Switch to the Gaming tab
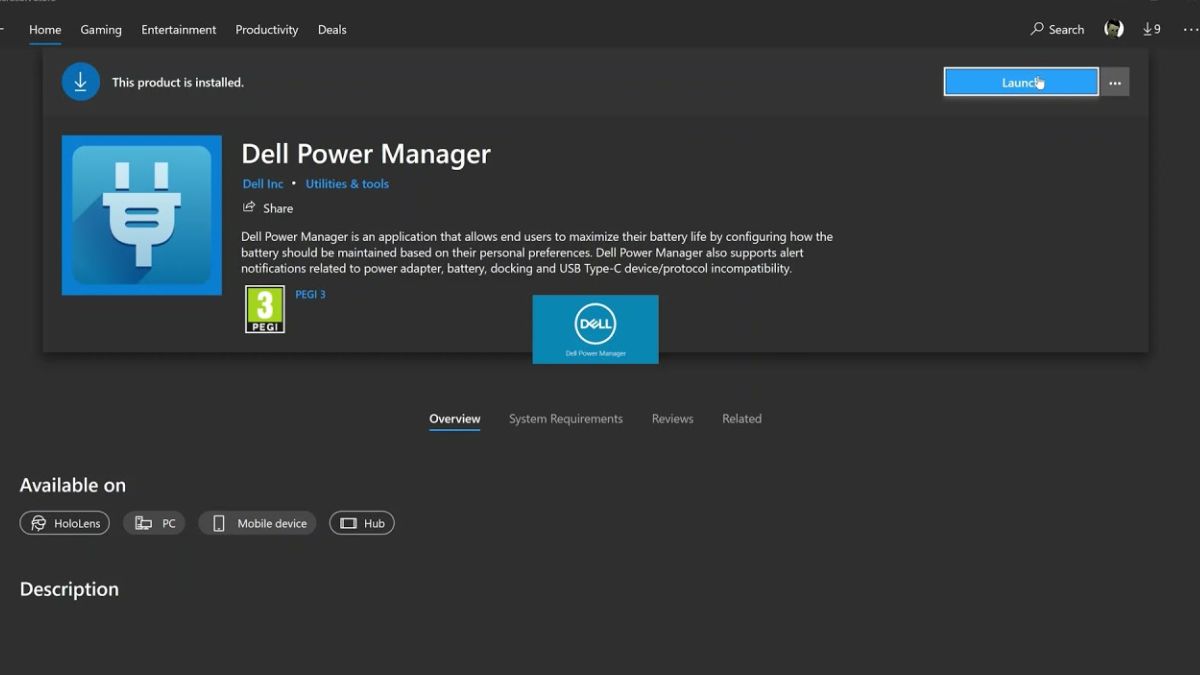1200x675 pixels. coord(101,29)
